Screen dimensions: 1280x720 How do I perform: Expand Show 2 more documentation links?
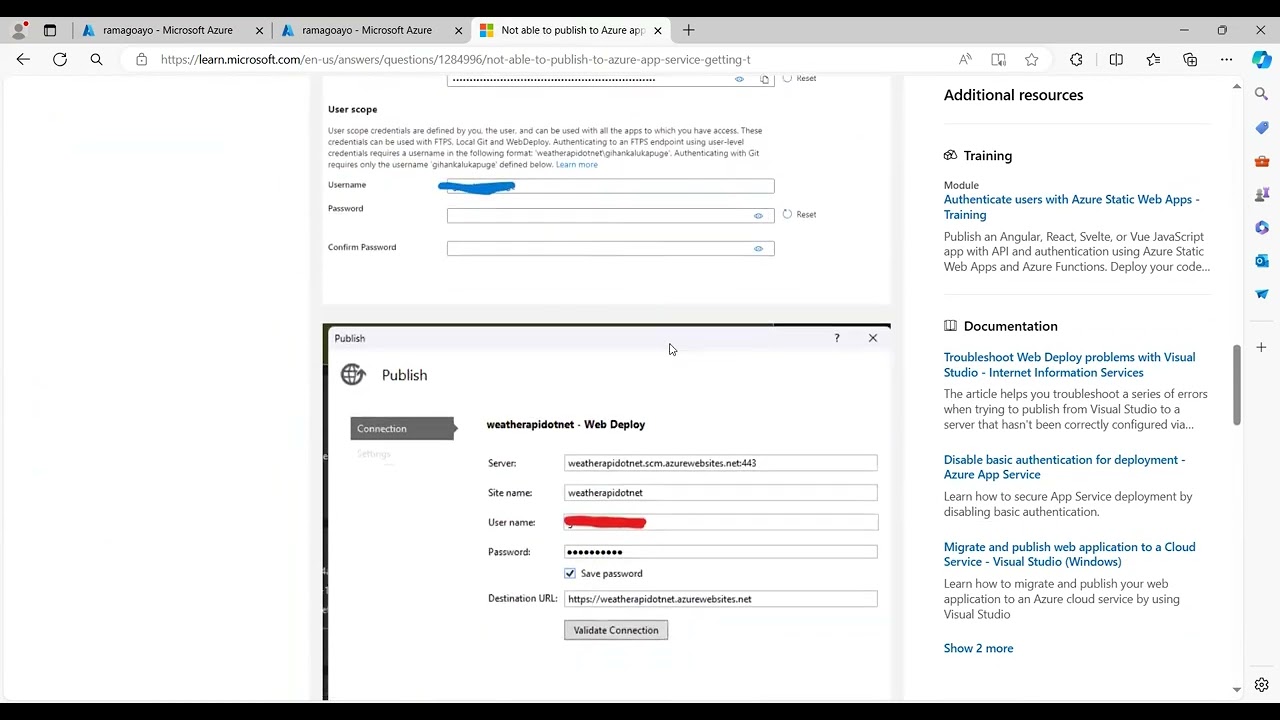pyautogui.click(x=978, y=648)
